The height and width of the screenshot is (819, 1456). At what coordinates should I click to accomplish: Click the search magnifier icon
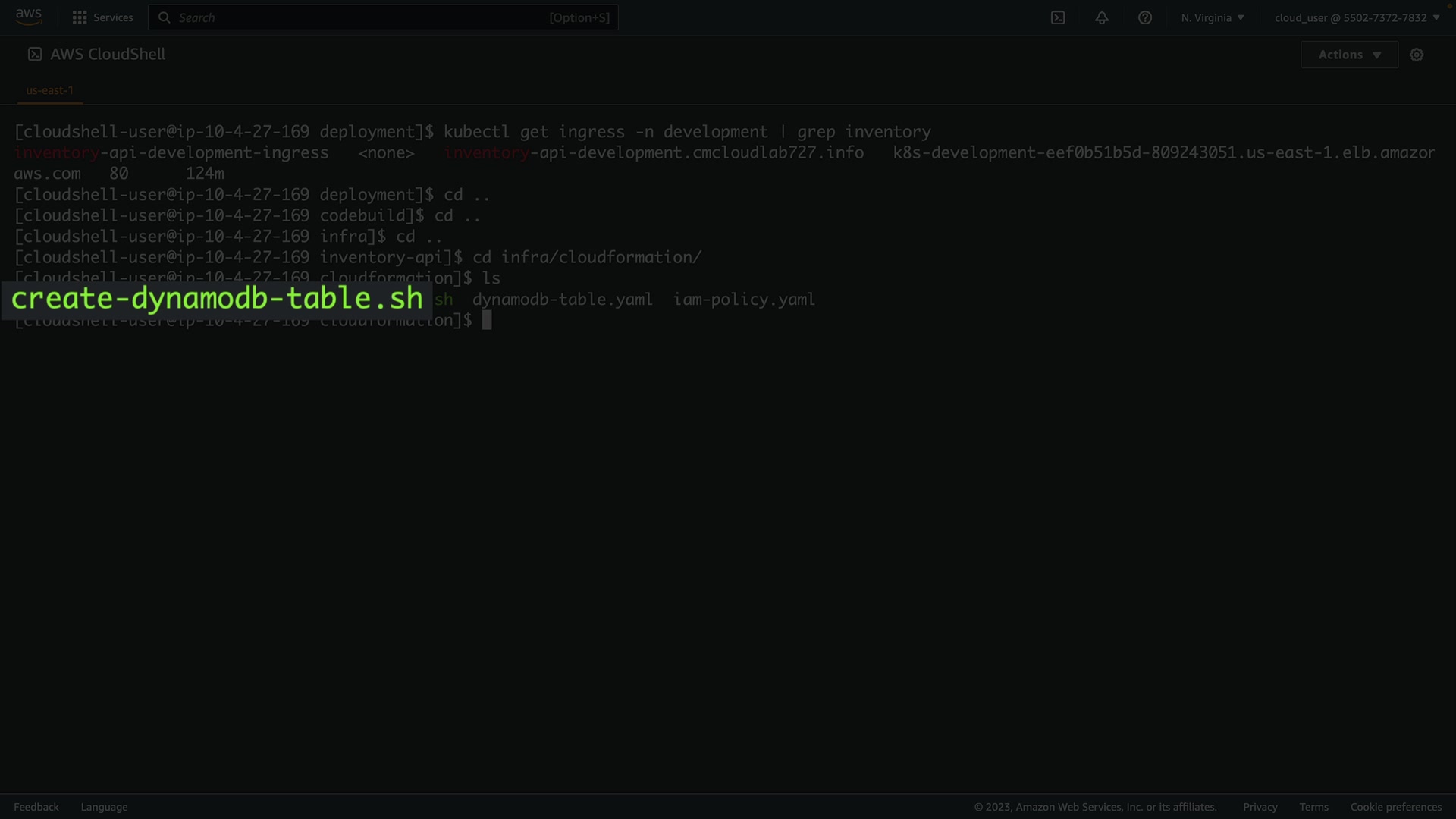[x=164, y=17]
